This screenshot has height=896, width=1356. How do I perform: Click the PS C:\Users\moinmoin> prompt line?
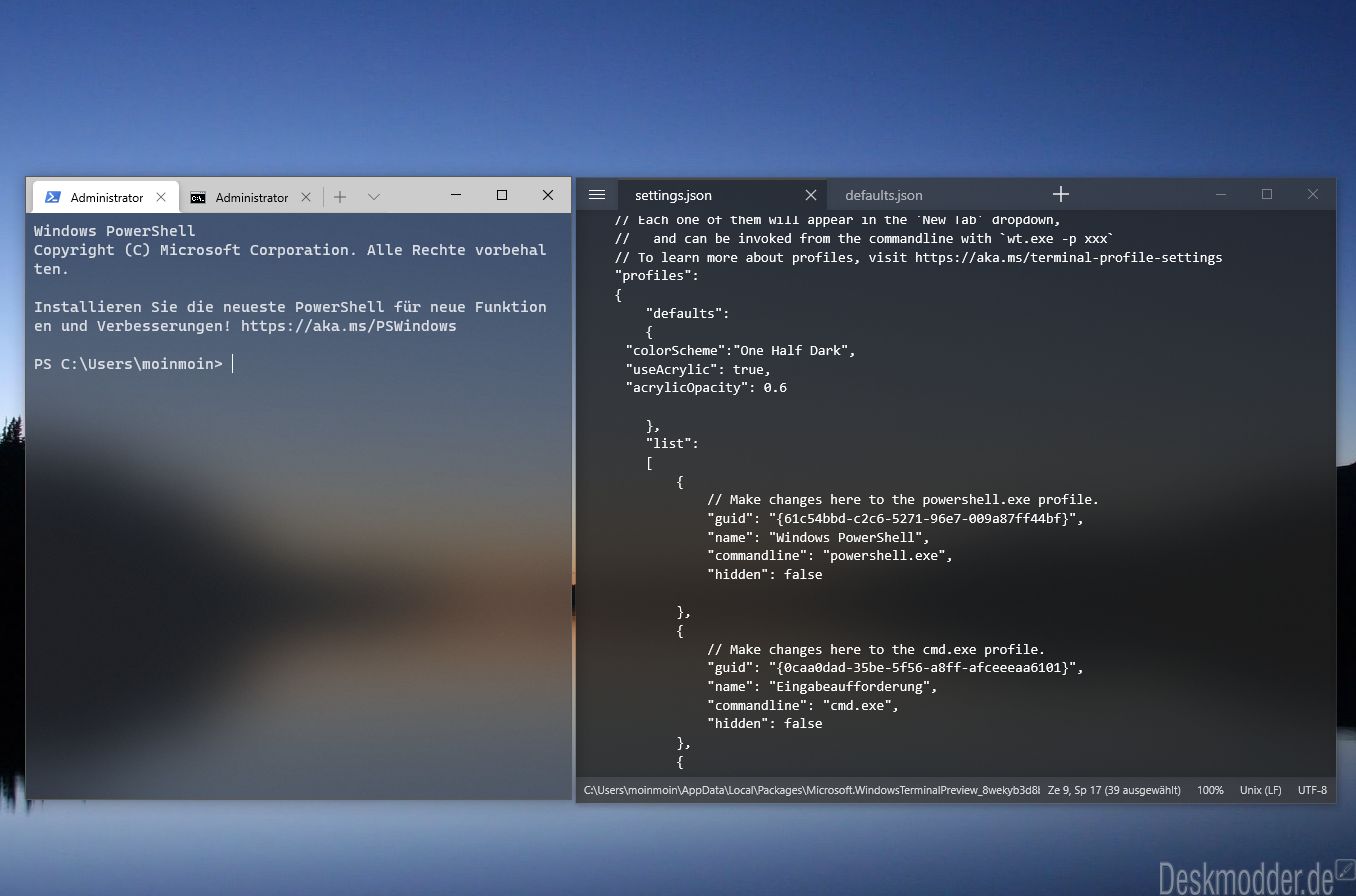pos(128,364)
